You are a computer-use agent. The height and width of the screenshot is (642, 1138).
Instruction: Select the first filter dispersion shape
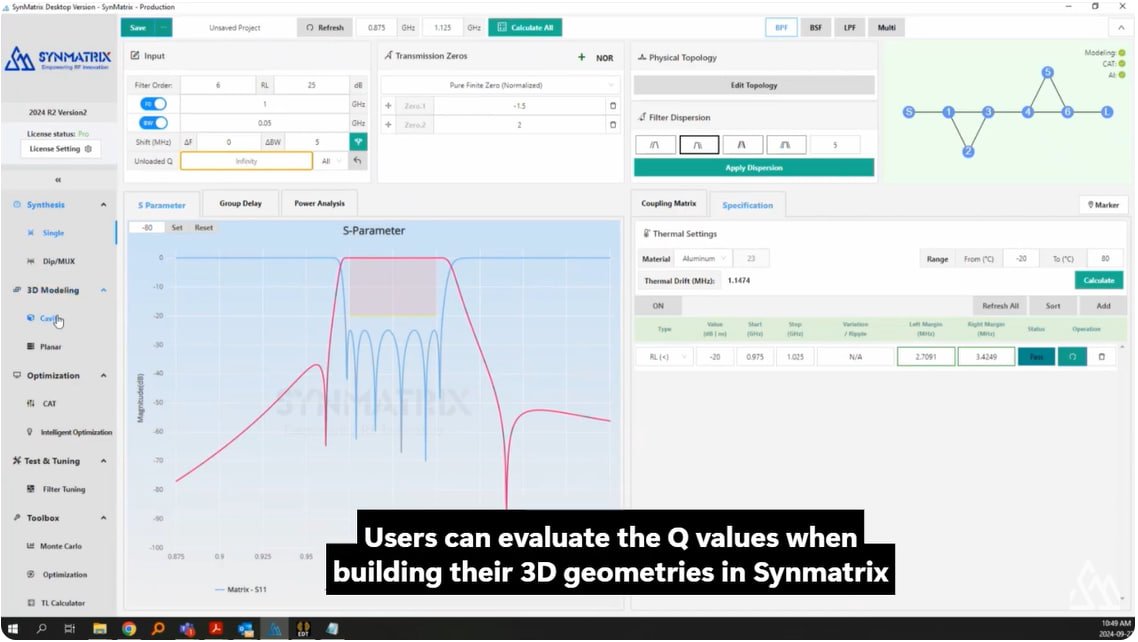pyautogui.click(x=655, y=145)
